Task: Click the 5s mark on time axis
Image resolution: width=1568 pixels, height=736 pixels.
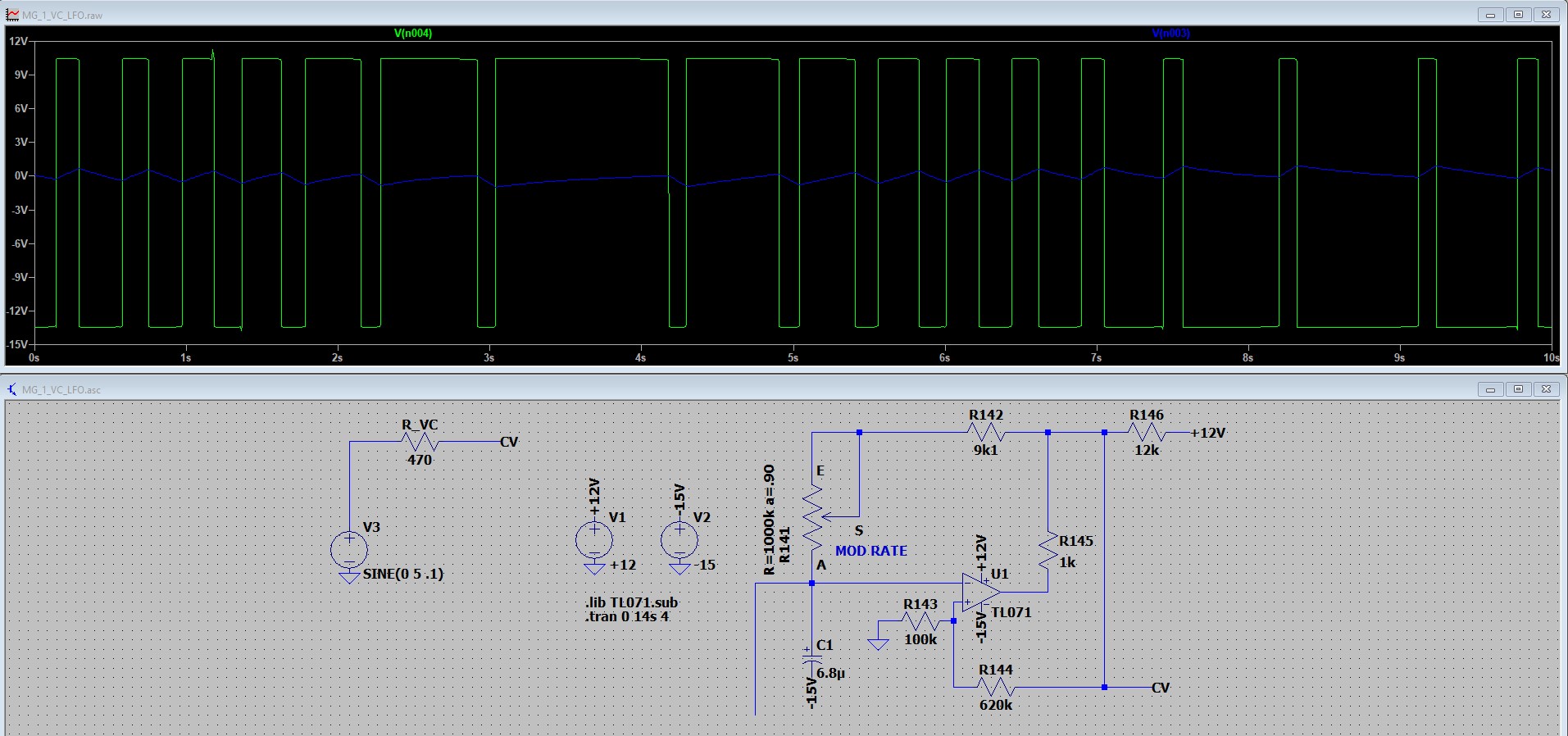Action: pos(793,357)
